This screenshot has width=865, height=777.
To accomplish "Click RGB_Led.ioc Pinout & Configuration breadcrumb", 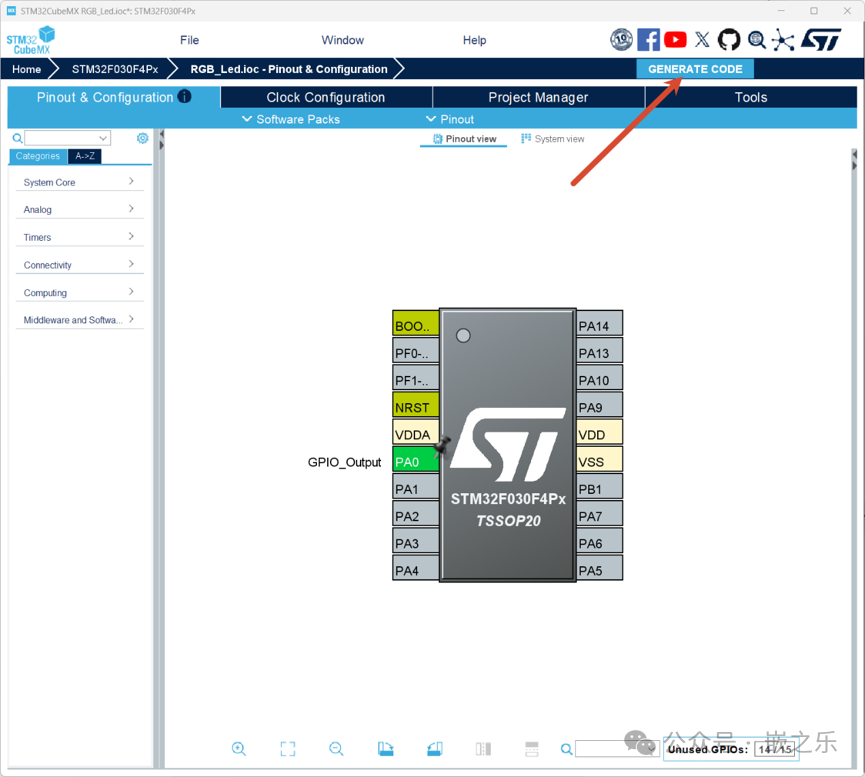I will [x=289, y=69].
